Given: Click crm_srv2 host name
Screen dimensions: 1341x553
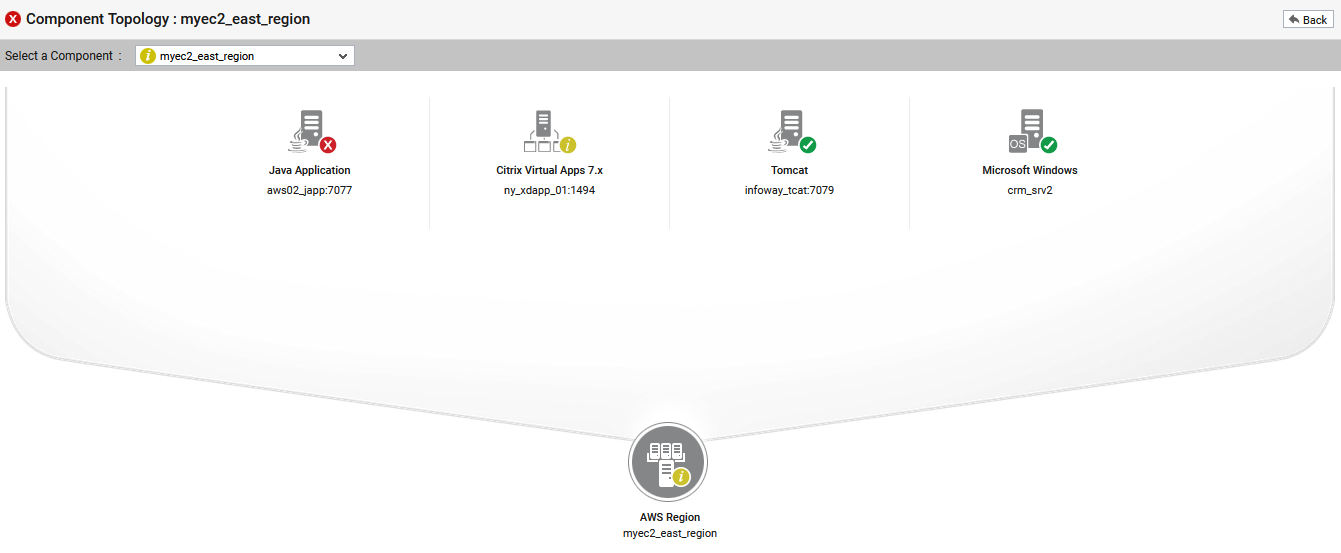Looking at the screenshot, I should pyautogui.click(x=1030, y=190).
